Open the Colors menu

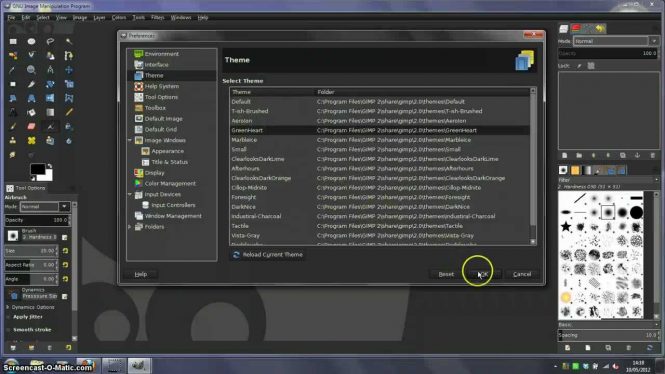pos(119,17)
